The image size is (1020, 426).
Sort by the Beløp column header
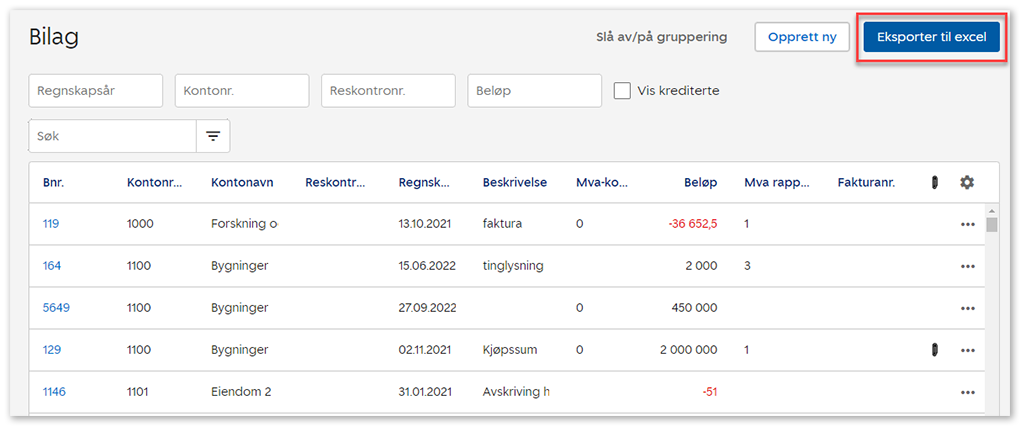pyautogui.click(x=700, y=182)
